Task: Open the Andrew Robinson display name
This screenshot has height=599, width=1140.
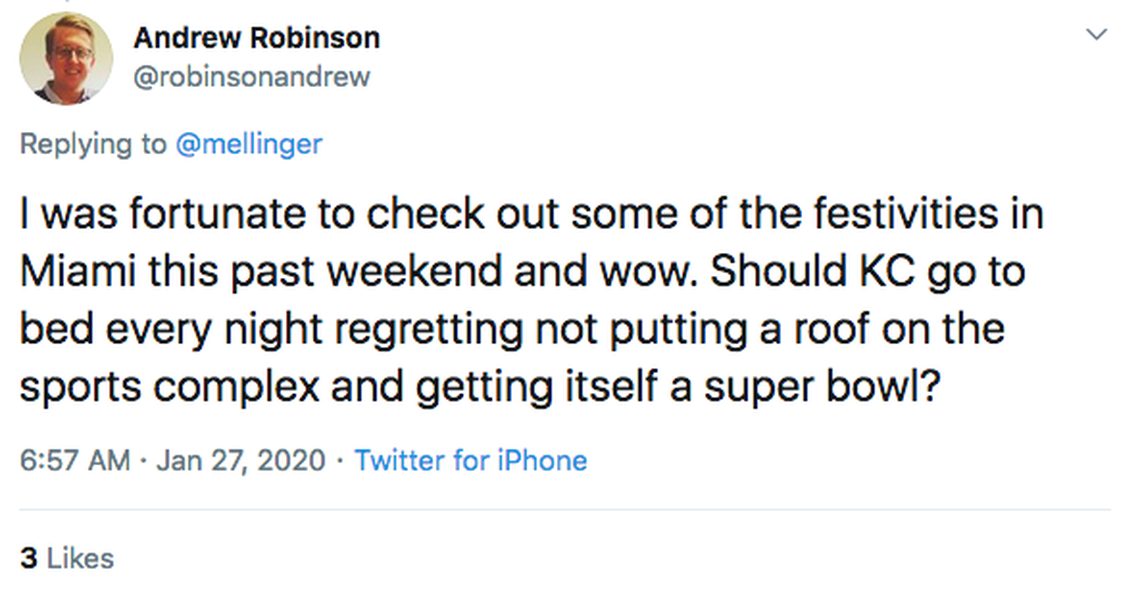Action: 256,38
